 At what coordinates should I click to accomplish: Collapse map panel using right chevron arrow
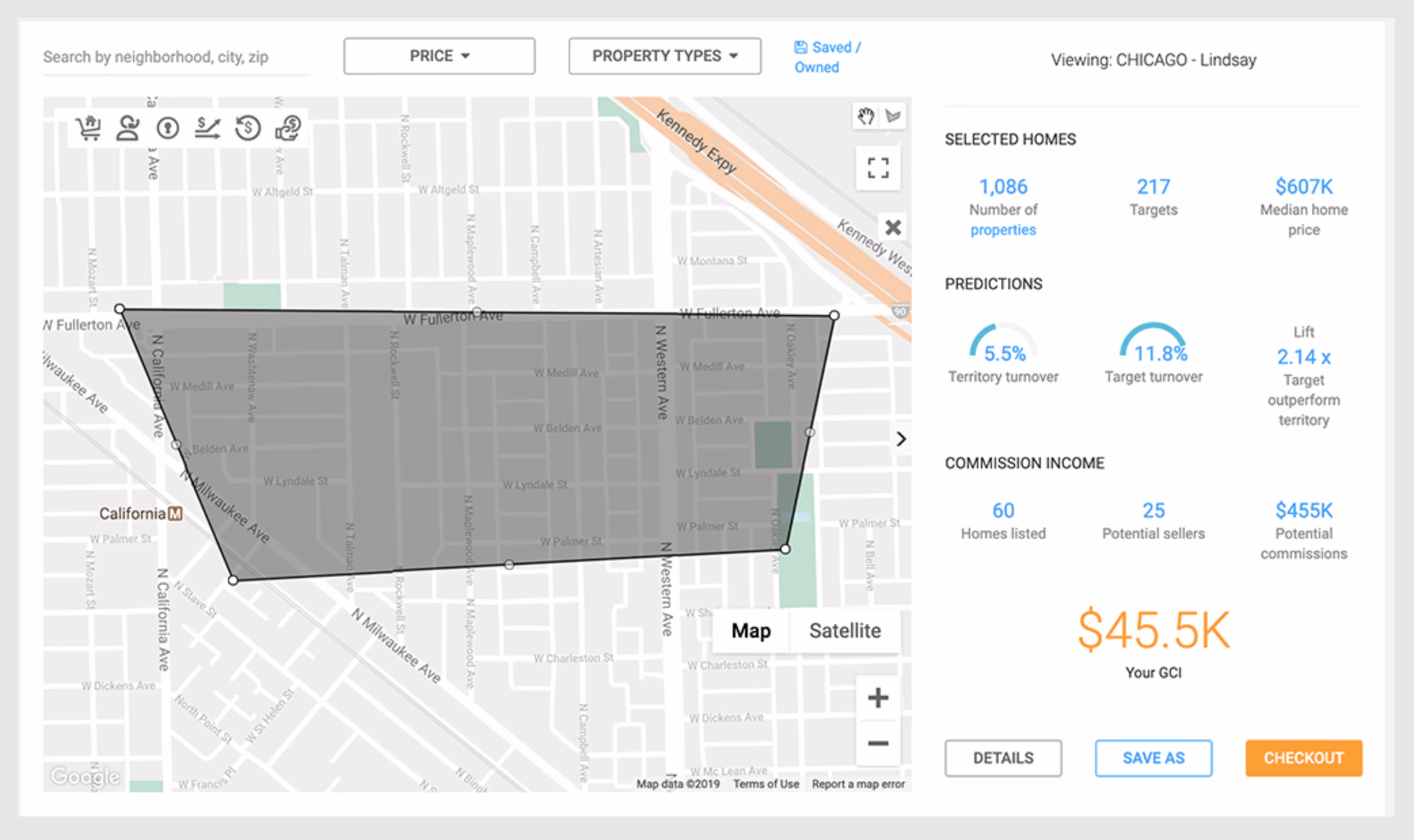pyautogui.click(x=900, y=439)
